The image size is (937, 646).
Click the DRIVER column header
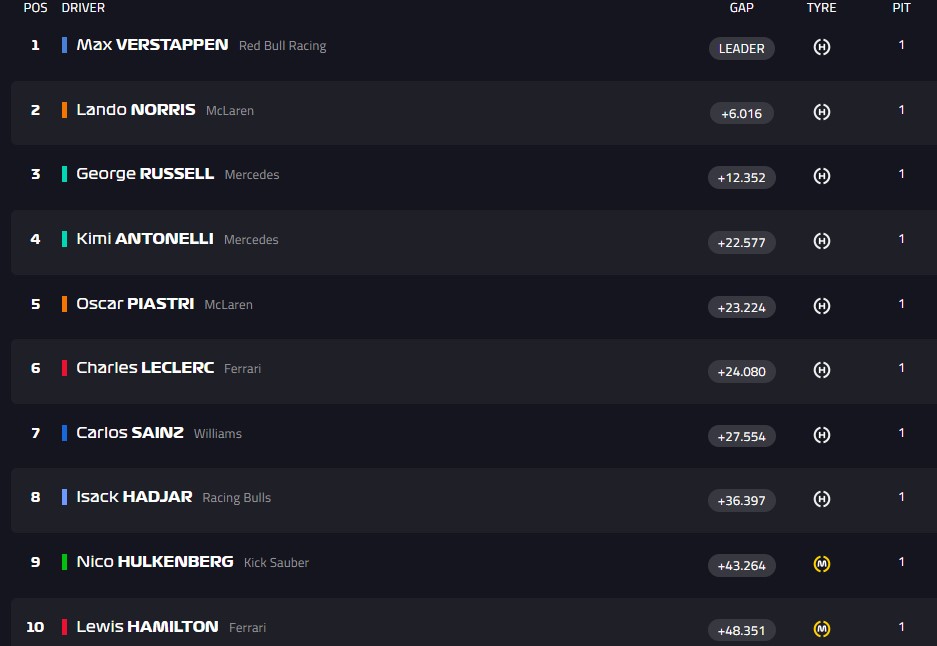tap(83, 8)
